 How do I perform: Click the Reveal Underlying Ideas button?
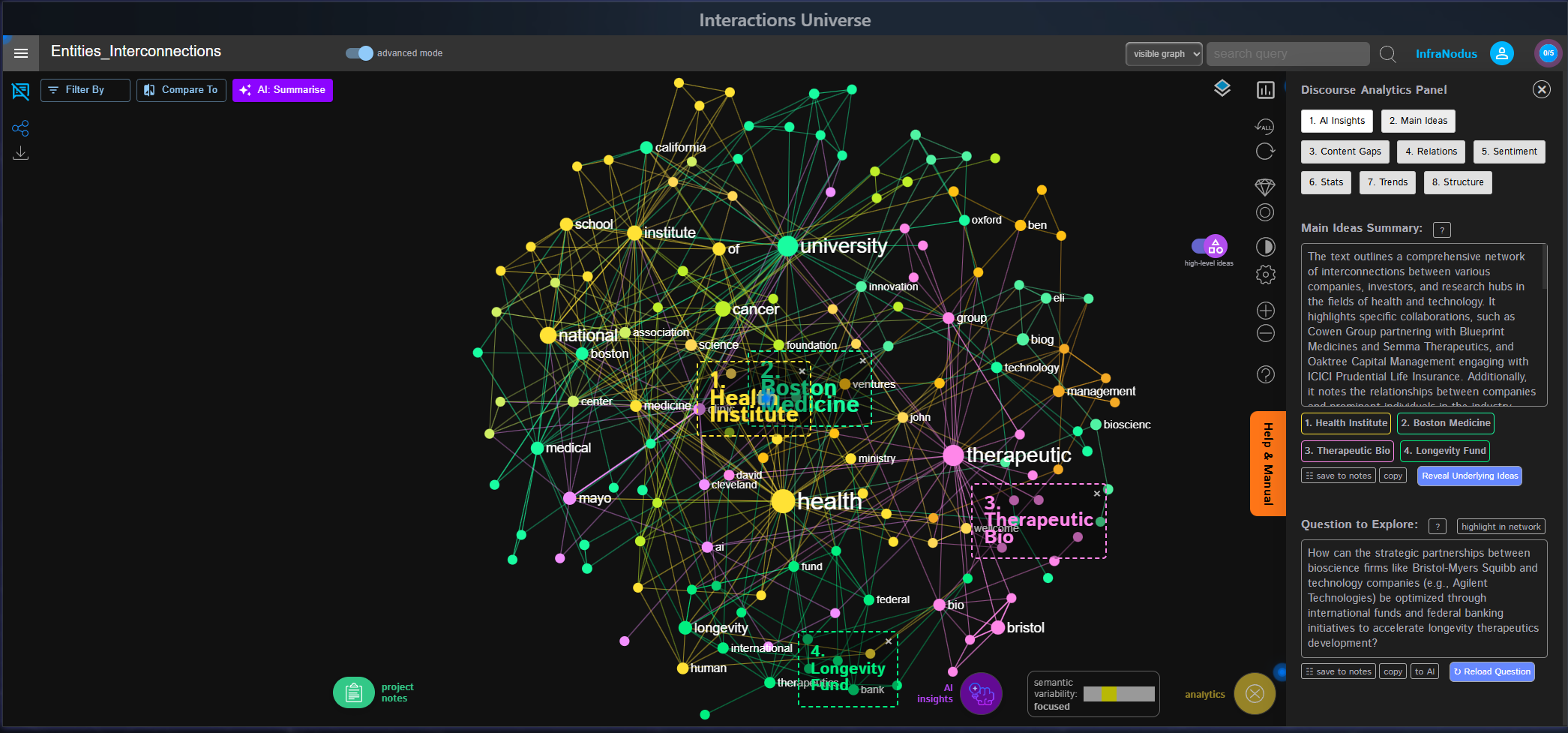tap(1469, 476)
